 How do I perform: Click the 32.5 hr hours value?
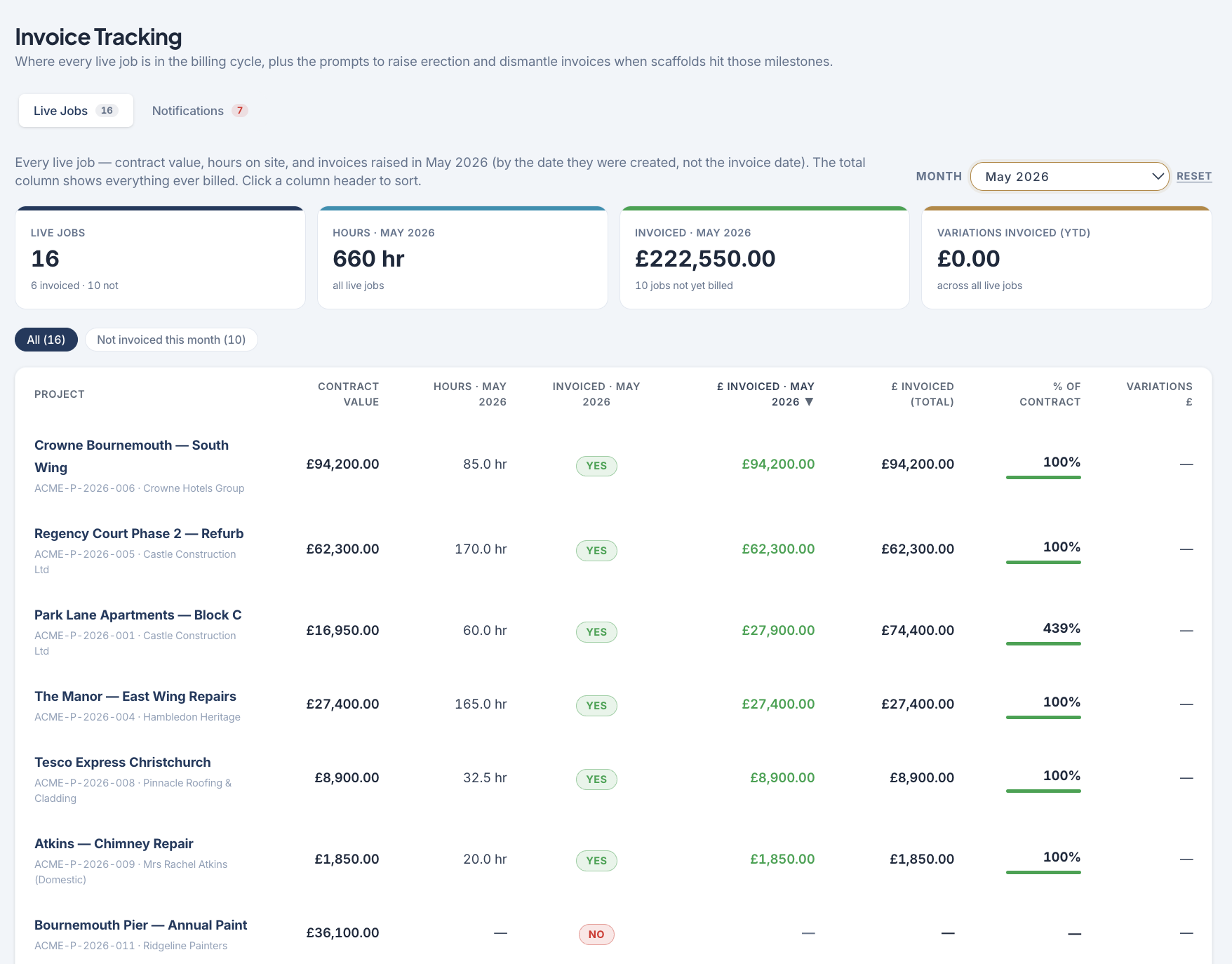[x=485, y=778]
